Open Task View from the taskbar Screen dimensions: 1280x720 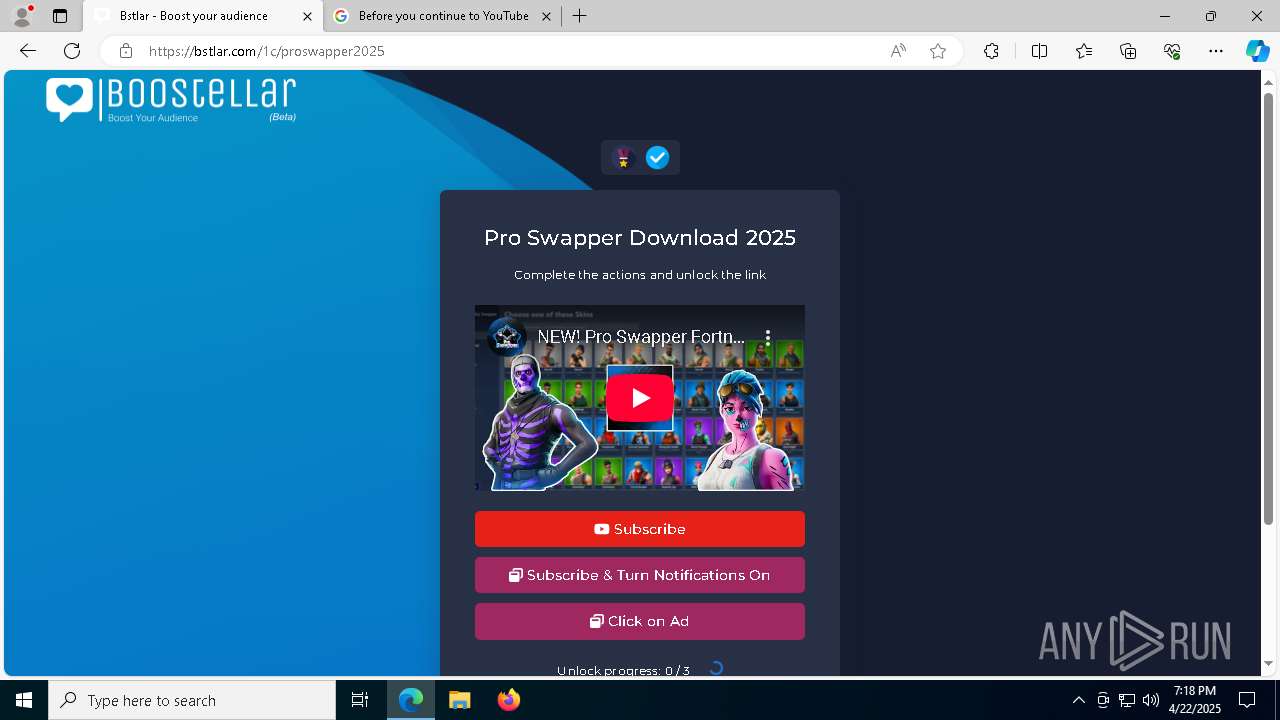point(360,700)
